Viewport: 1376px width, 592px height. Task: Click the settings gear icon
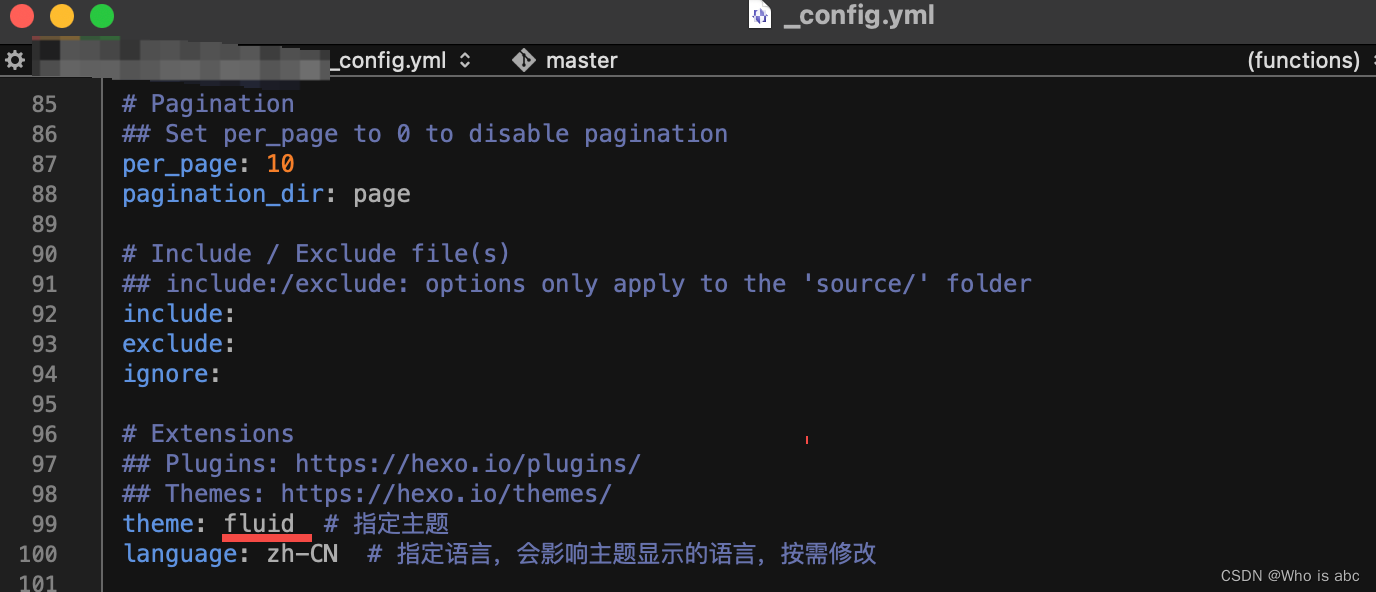16,60
